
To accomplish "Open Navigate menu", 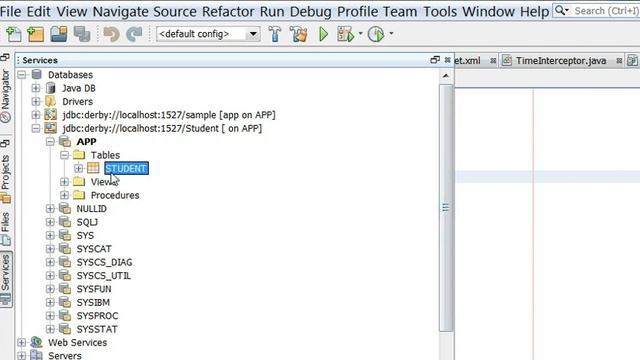I will (x=120, y=11).
